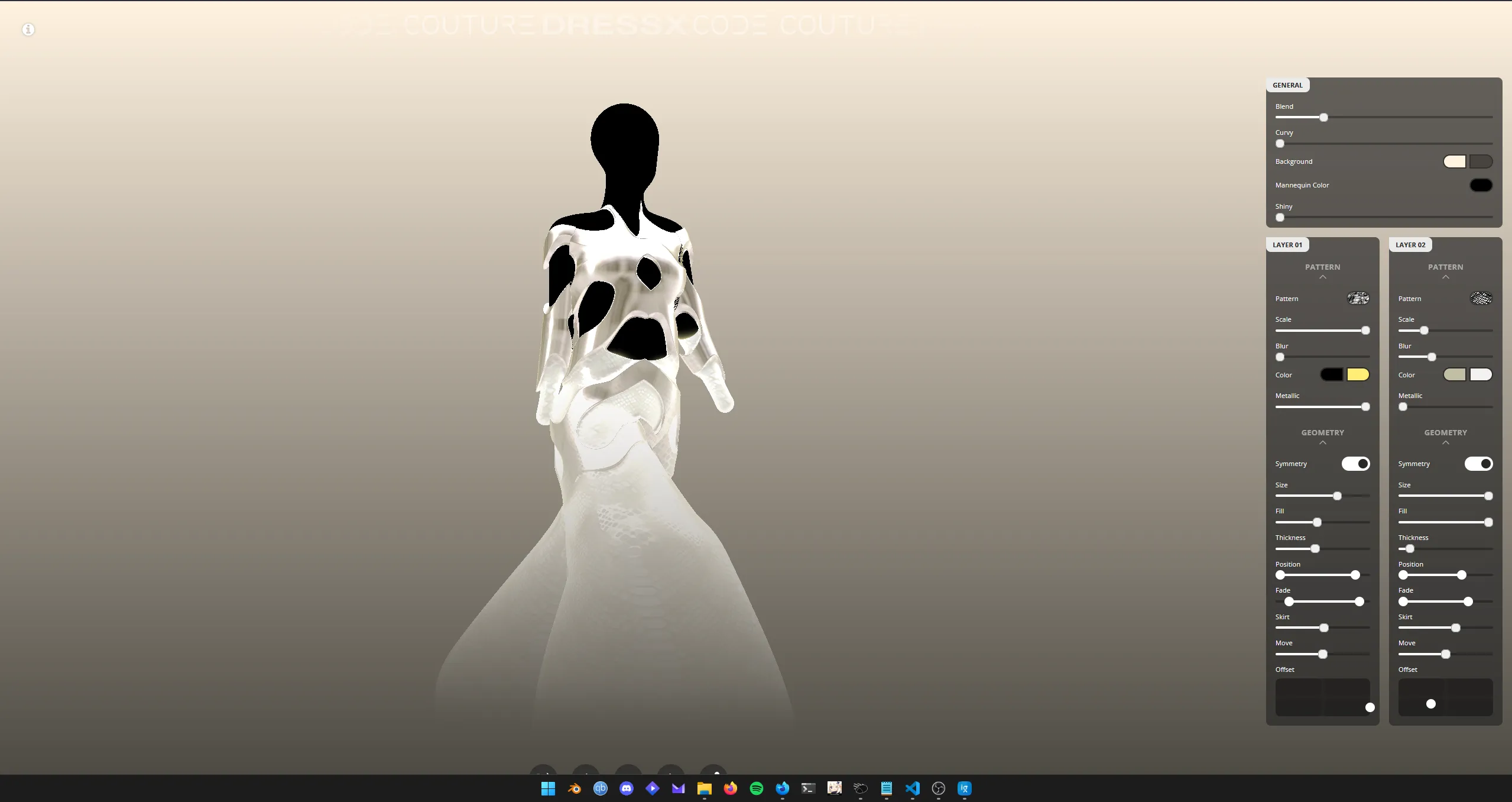Collapse the Pattern section in Layer 01
This screenshot has width=1512, height=802.
[x=1322, y=277]
